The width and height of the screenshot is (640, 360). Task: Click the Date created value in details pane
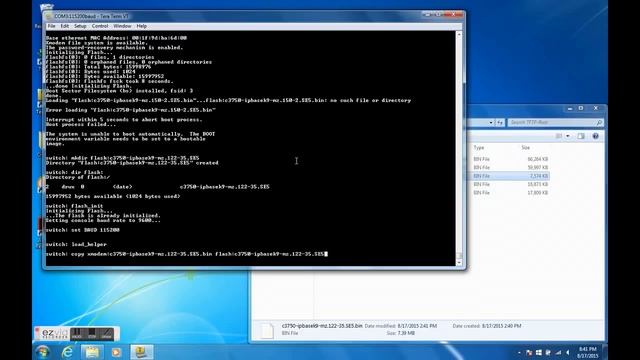point(502,326)
